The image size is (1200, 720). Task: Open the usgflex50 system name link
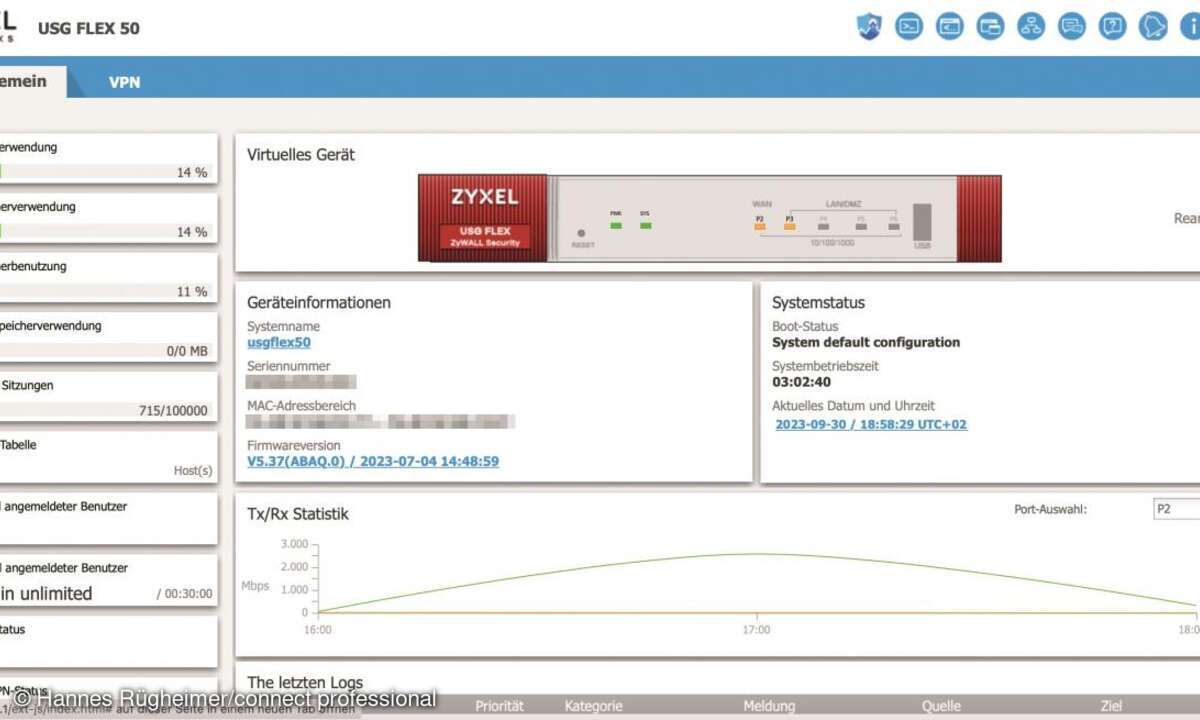click(x=279, y=342)
